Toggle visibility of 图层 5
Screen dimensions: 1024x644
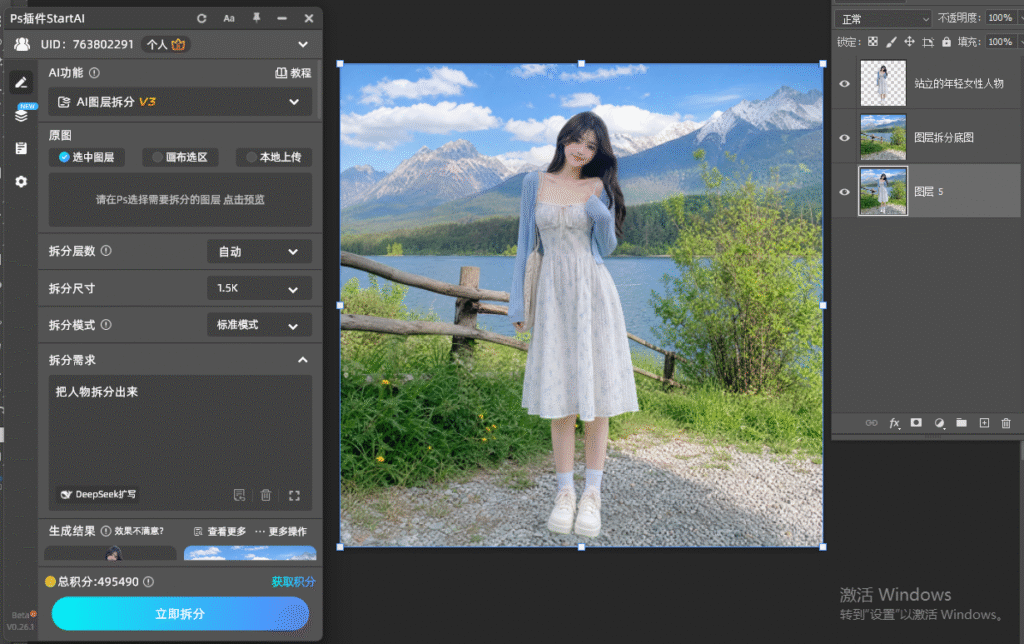click(x=844, y=192)
